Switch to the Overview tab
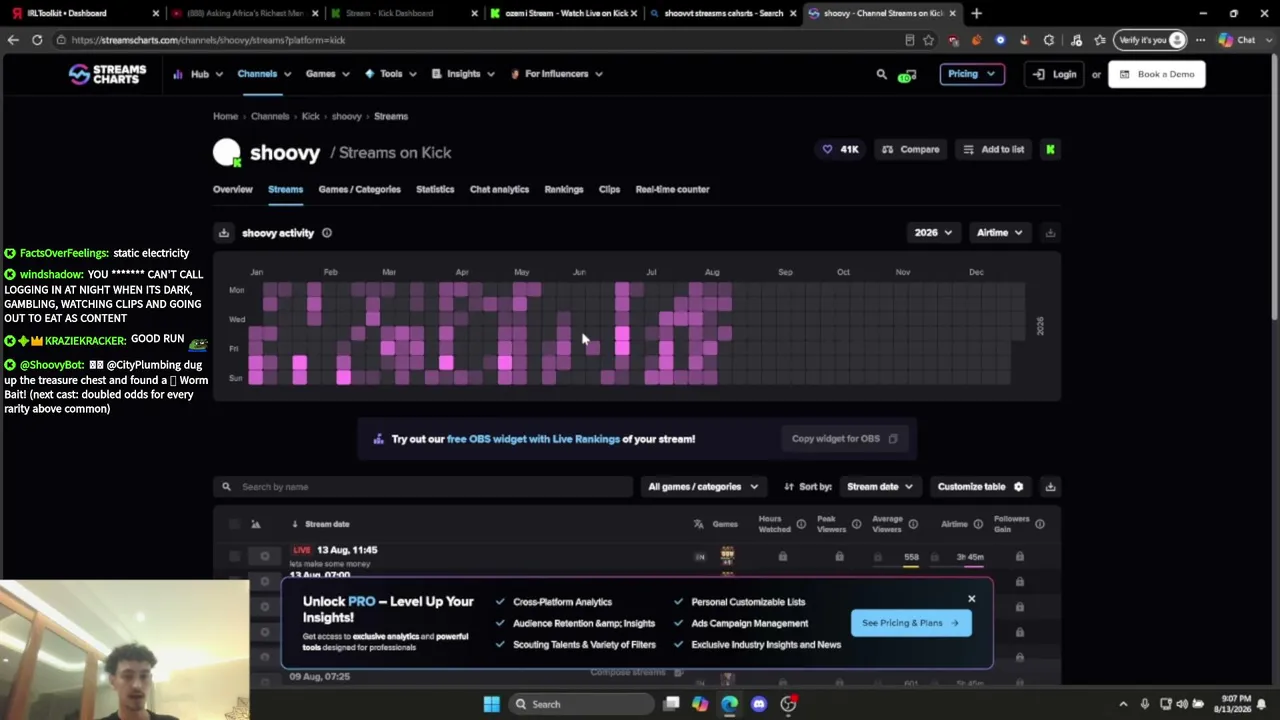The image size is (1280, 720). 233,189
